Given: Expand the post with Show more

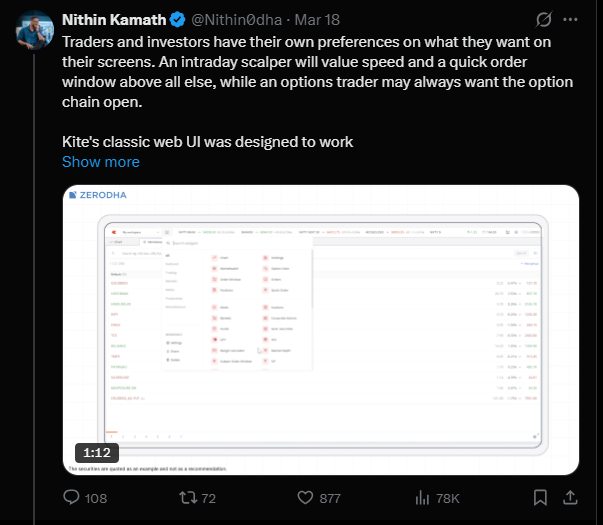Looking at the screenshot, I should (101, 162).
